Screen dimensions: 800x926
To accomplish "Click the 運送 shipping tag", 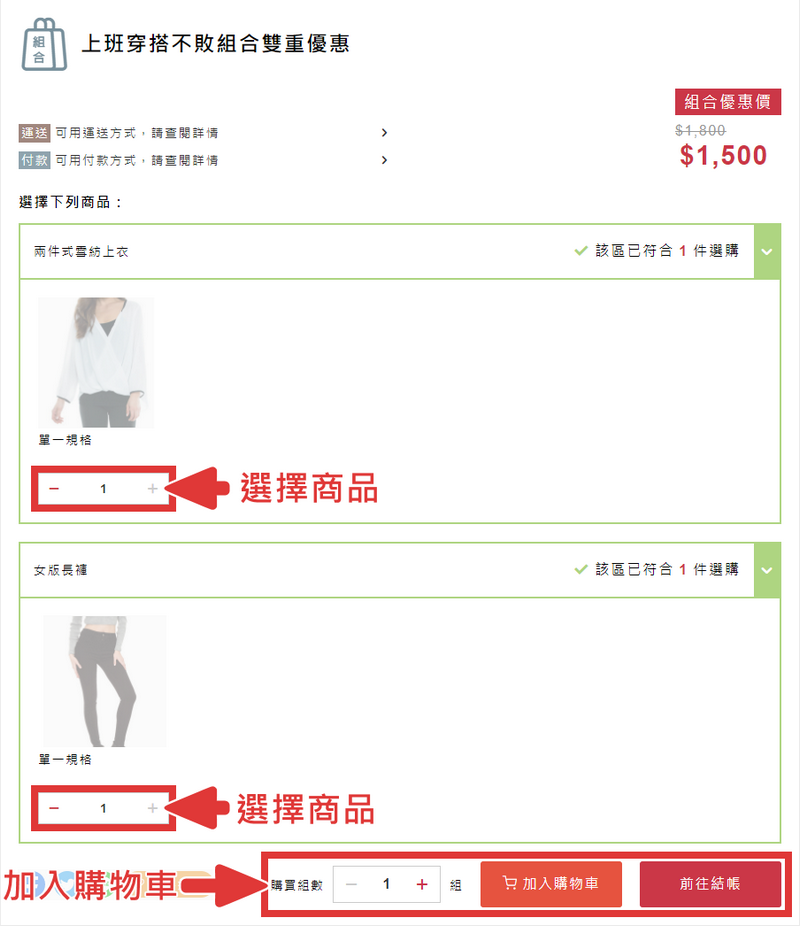I will click(x=34, y=133).
